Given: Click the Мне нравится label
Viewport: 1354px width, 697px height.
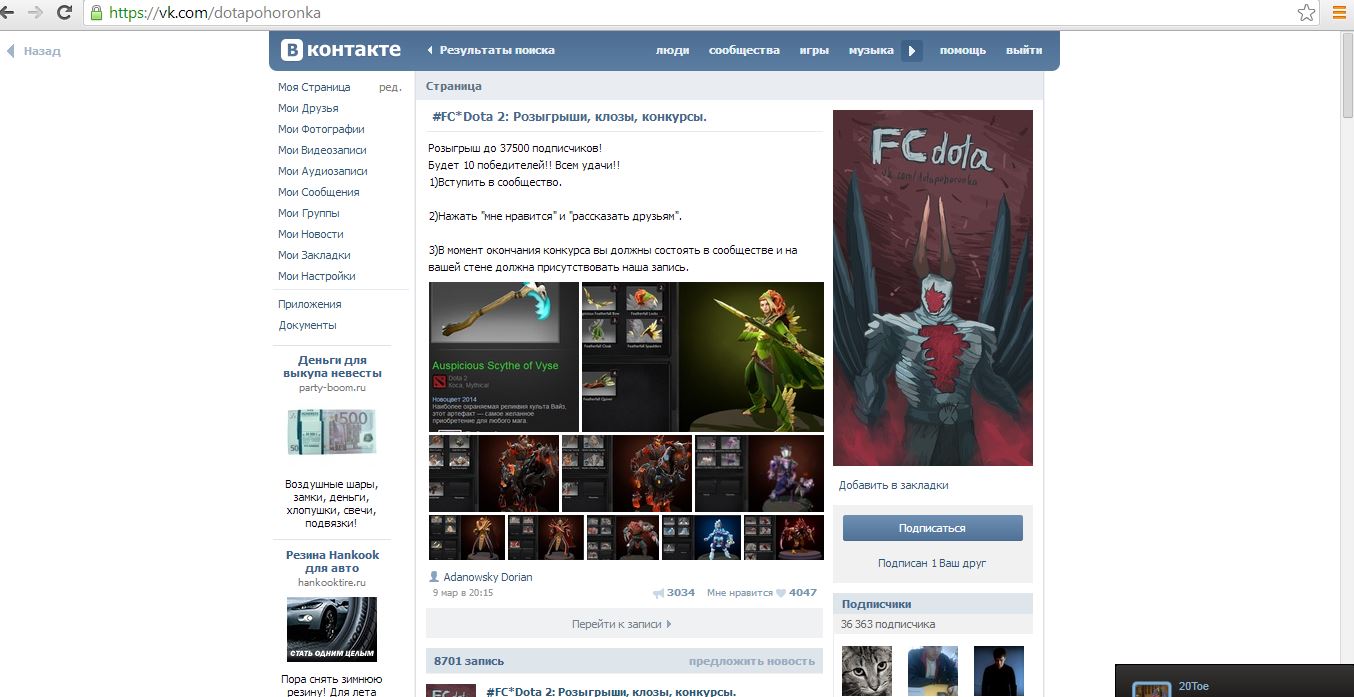Looking at the screenshot, I should 739,593.
